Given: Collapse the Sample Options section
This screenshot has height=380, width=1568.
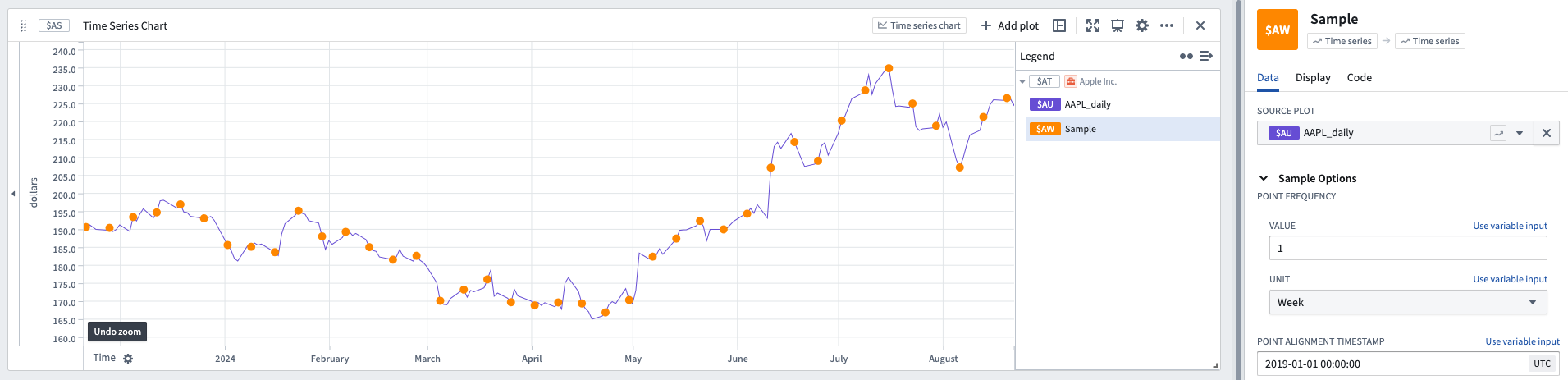Looking at the screenshot, I should [1264, 178].
